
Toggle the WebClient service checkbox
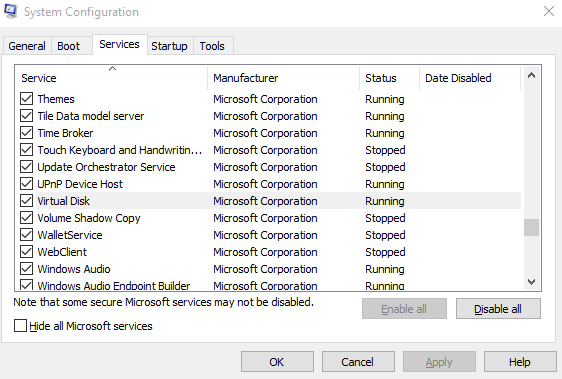(x=27, y=252)
